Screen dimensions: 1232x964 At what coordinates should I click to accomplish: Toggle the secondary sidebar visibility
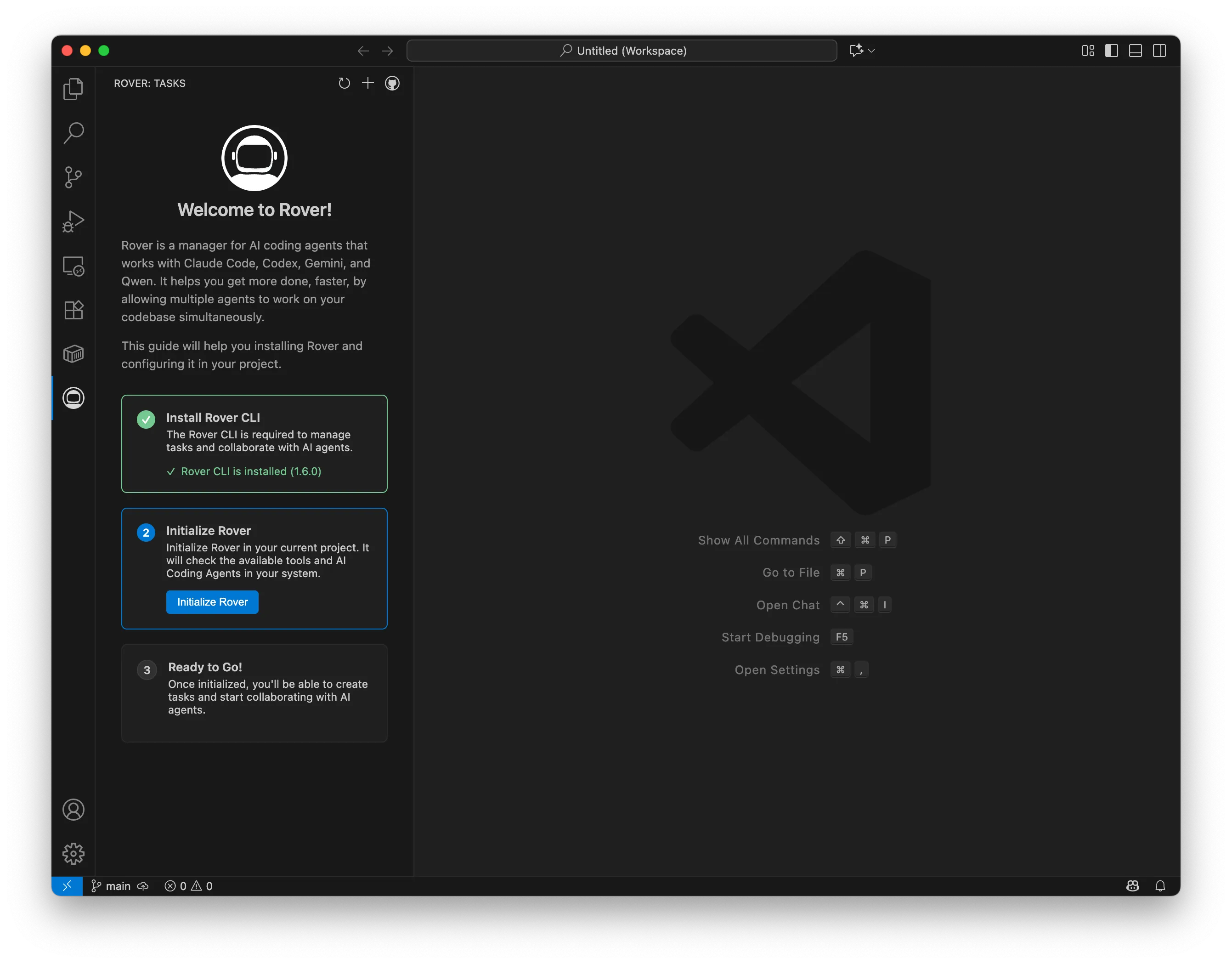pyautogui.click(x=1160, y=50)
